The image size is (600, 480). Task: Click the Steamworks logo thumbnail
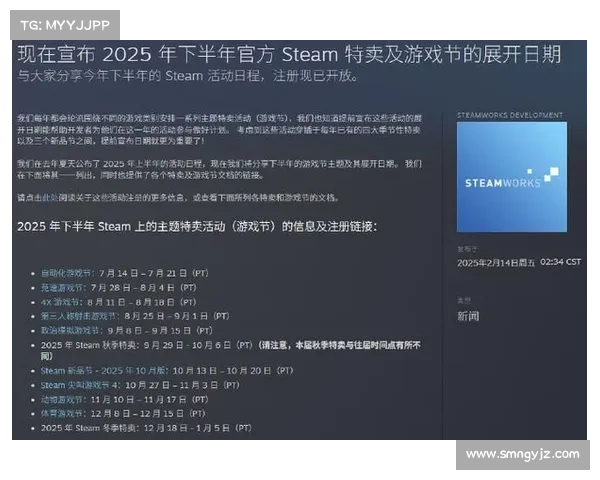(512, 177)
